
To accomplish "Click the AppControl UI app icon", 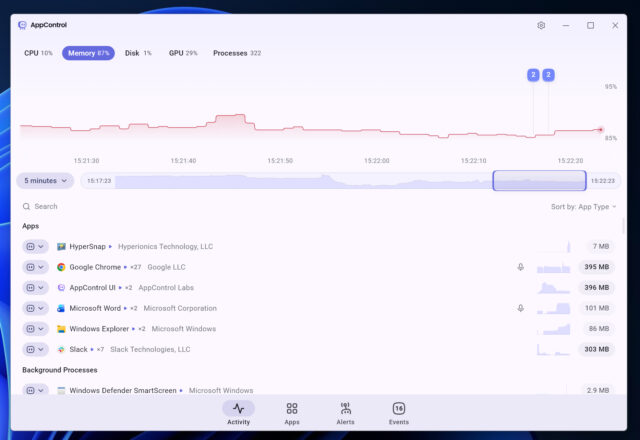I will click(61, 288).
